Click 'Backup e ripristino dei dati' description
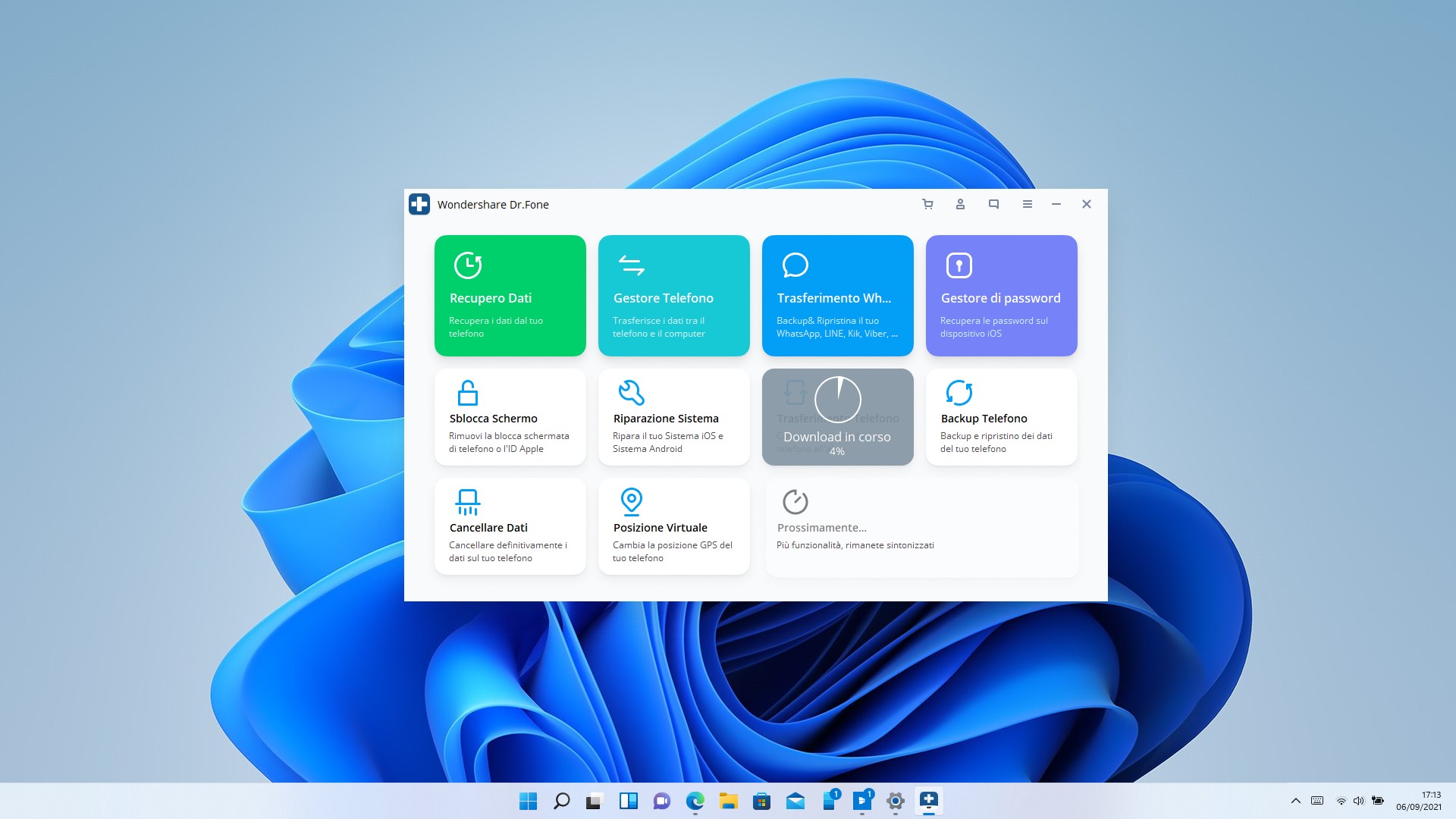Image resolution: width=1456 pixels, height=819 pixels. [996, 442]
